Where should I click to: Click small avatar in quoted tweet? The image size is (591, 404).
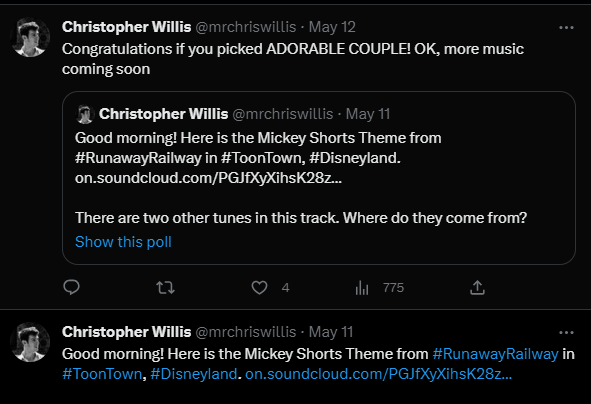[x=85, y=114]
